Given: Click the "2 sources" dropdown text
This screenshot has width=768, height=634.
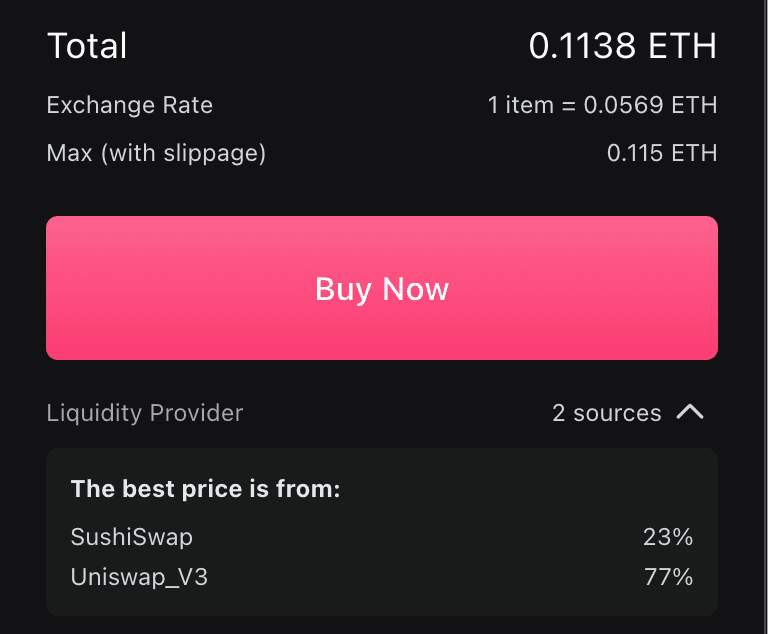Looking at the screenshot, I should [x=606, y=413].
